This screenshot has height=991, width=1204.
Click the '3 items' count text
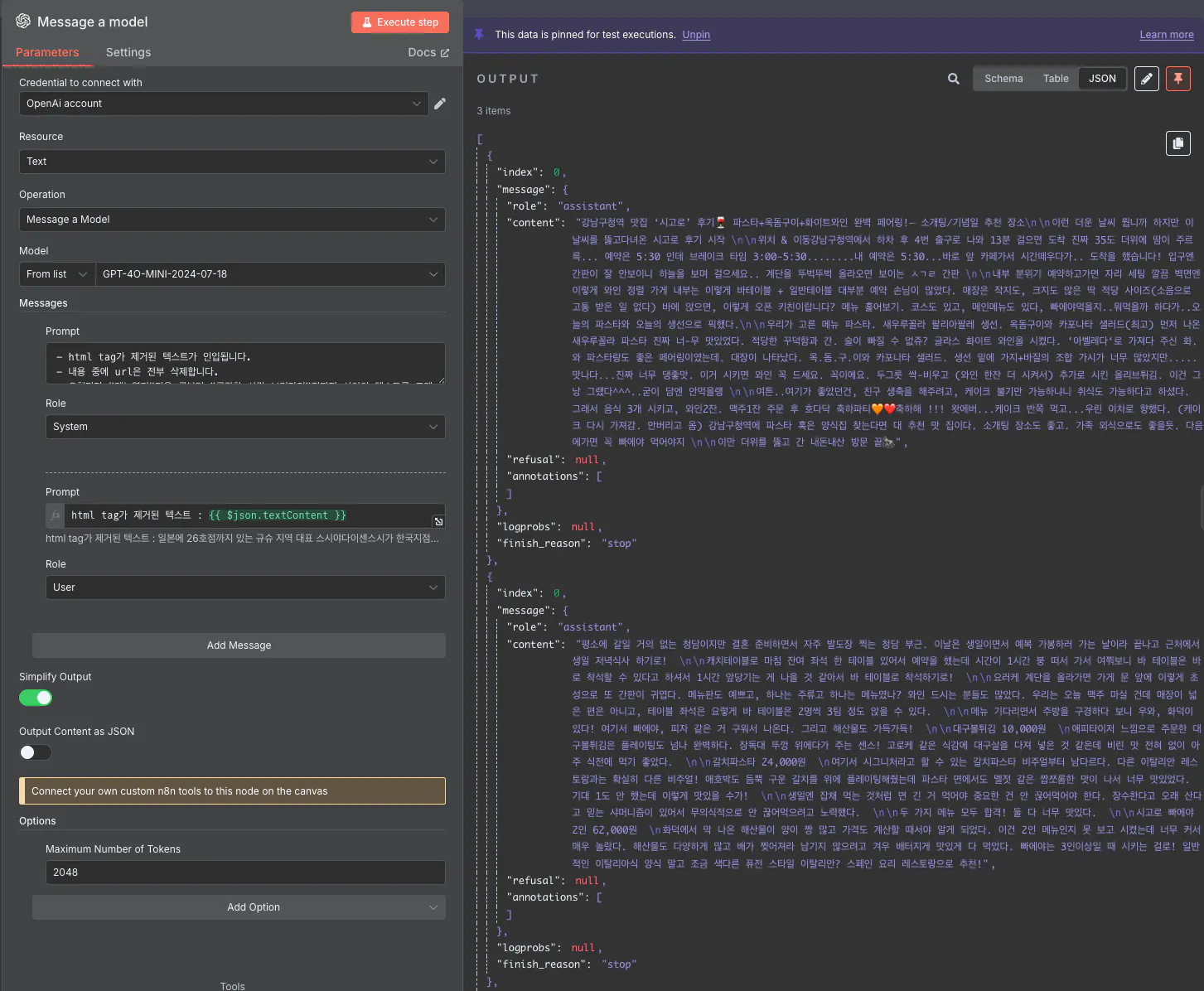[x=494, y=111]
